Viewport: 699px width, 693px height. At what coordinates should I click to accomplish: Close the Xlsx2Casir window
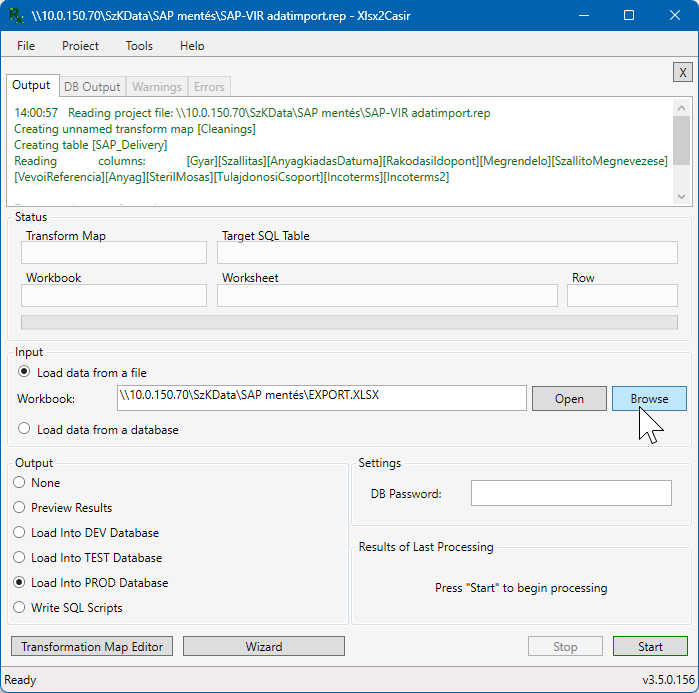(x=674, y=16)
